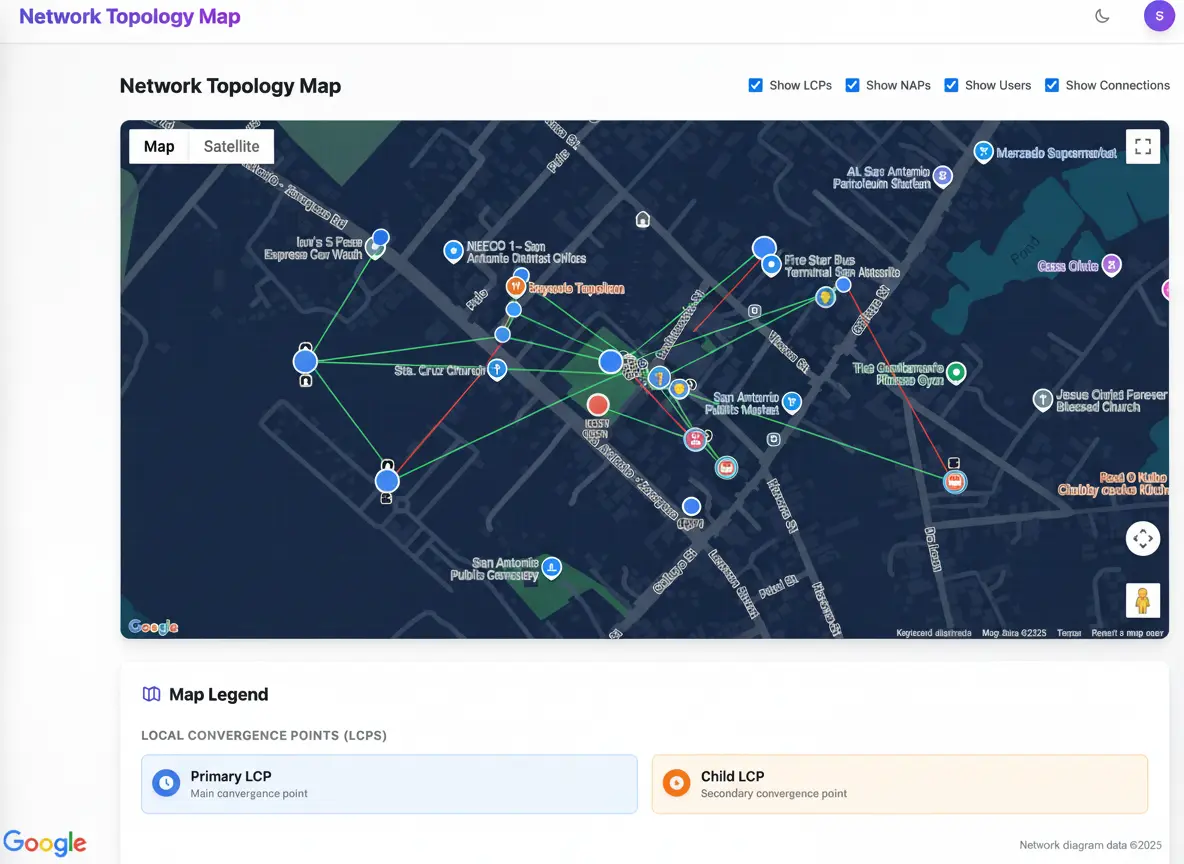Select the Street View pegman
This screenshot has height=864, width=1184.
[x=1143, y=601]
